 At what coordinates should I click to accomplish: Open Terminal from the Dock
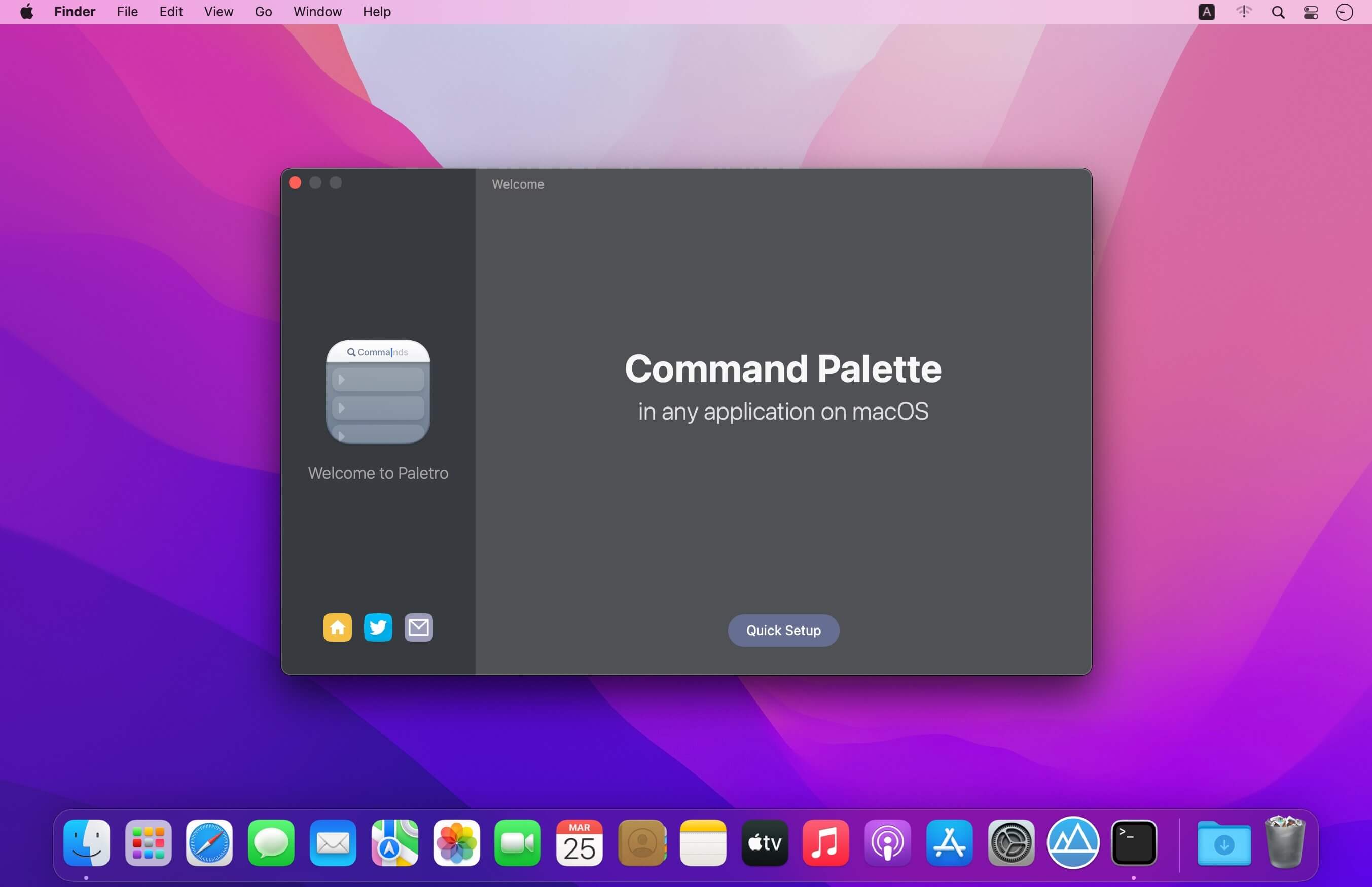[1134, 843]
